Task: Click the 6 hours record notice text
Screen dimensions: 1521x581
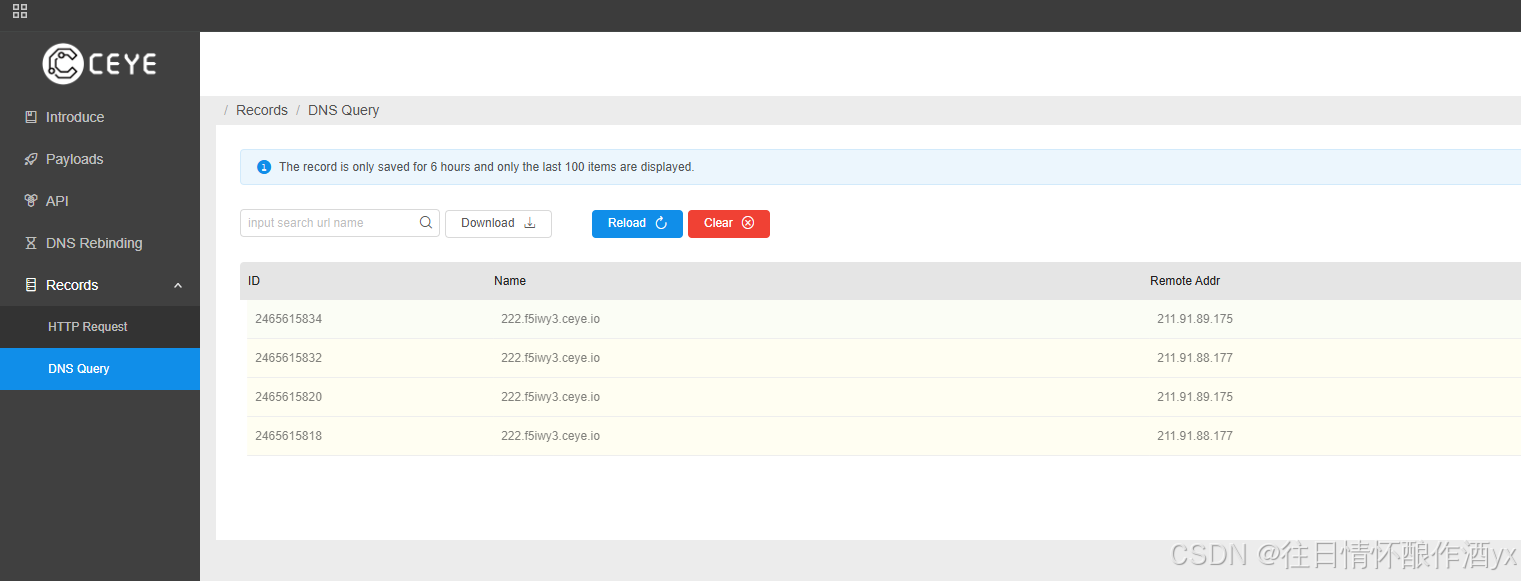Action: (x=486, y=167)
